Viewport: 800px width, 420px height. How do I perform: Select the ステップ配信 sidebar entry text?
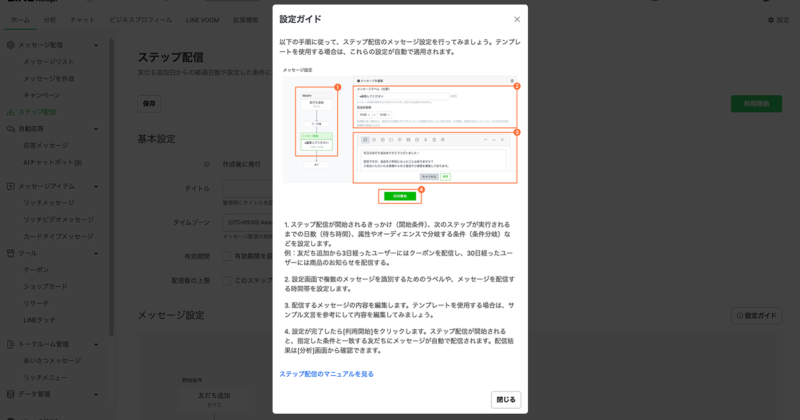pyautogui.click(x=37, y=112)
